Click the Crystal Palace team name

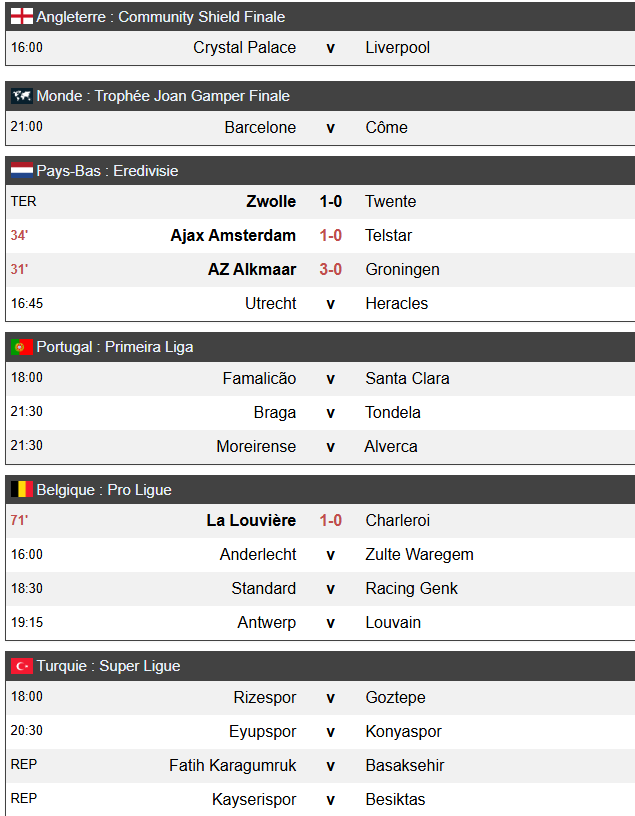[245, 47]
